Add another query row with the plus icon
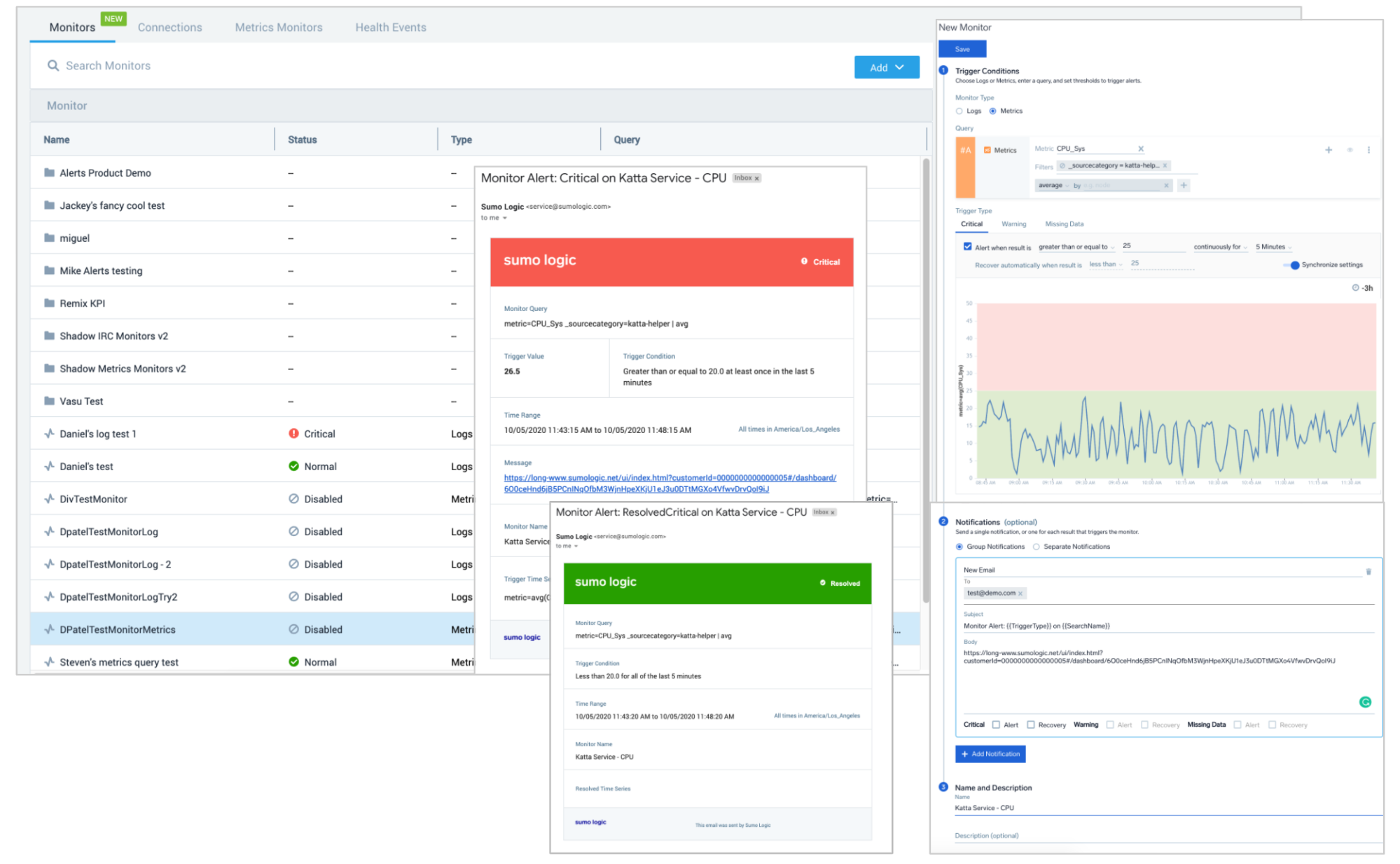The width and height of the screenshot is (1400, 864). click(1329, 149)
